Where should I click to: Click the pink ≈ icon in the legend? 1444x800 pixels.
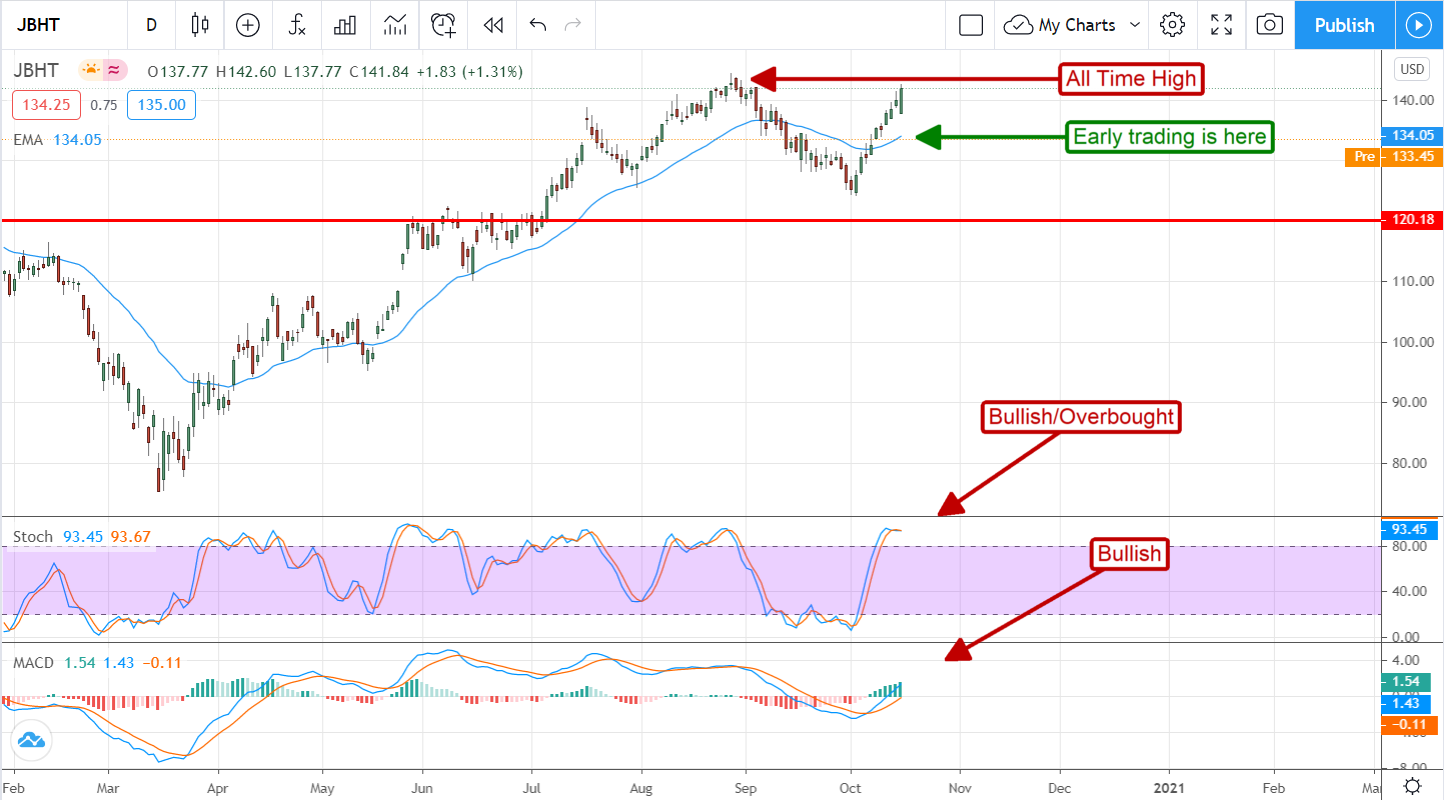click(x=114, y=70)
